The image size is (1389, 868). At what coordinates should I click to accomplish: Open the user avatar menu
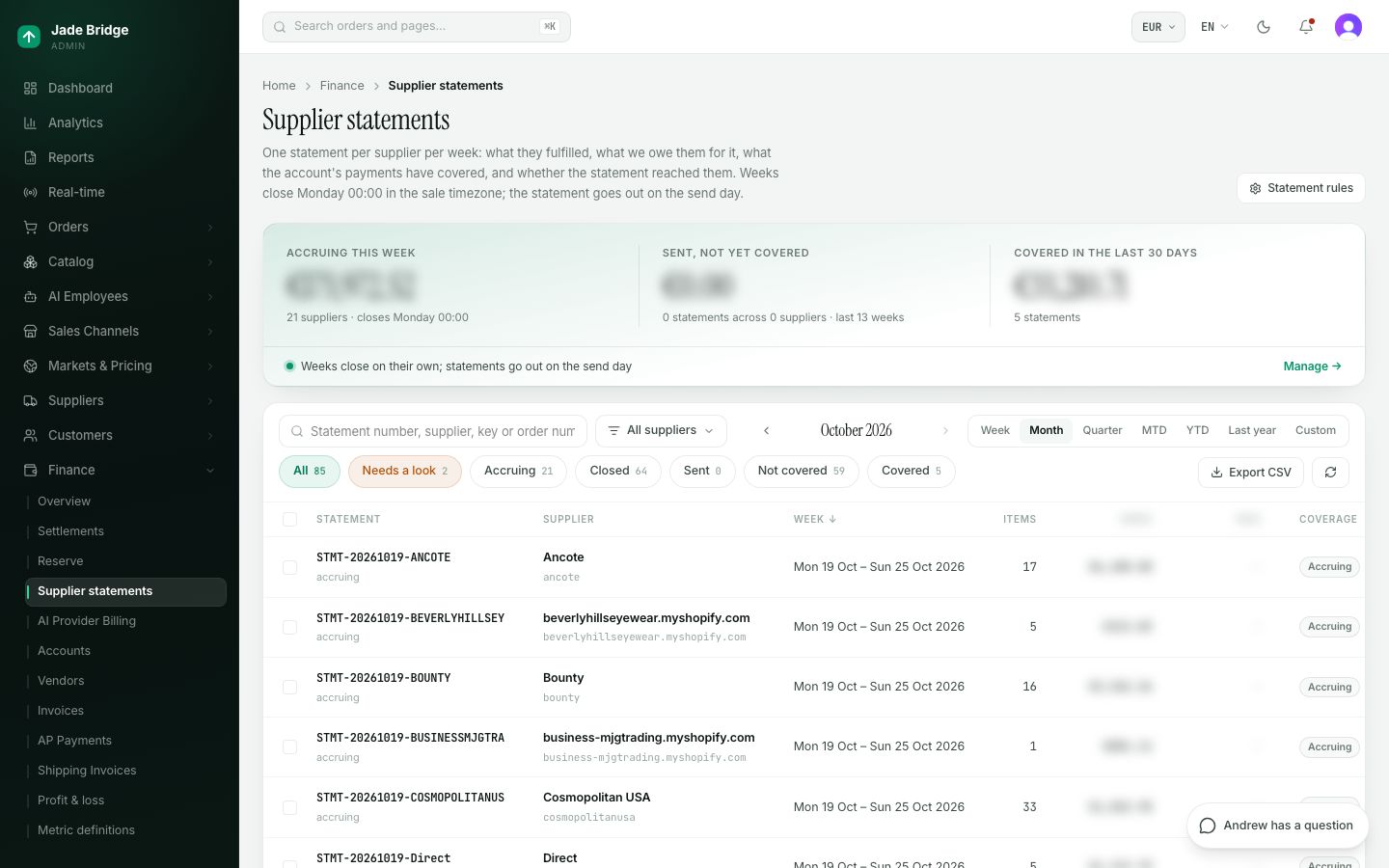(1348, 27)
